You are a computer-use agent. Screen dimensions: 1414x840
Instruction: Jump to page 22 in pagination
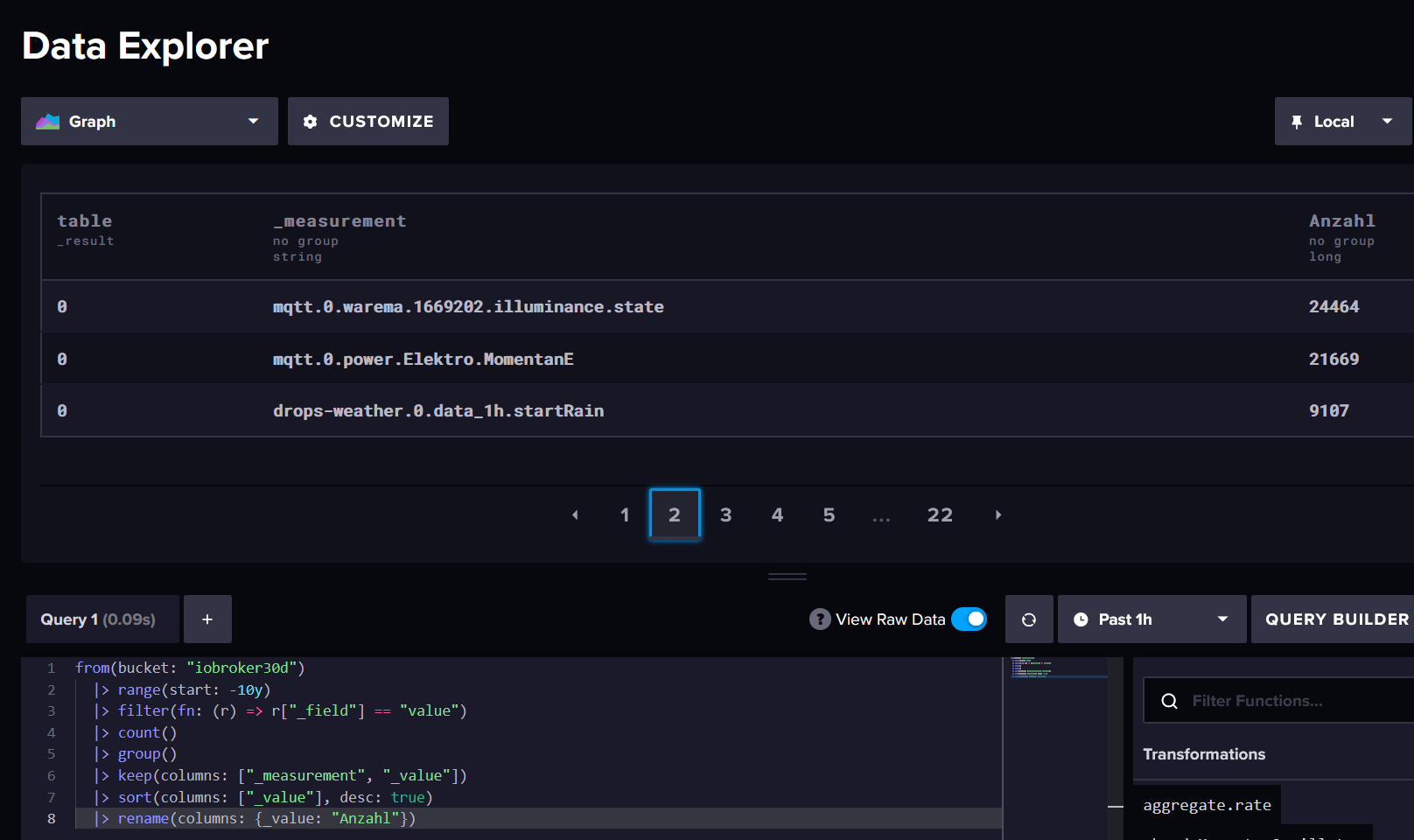pos(940,514)
